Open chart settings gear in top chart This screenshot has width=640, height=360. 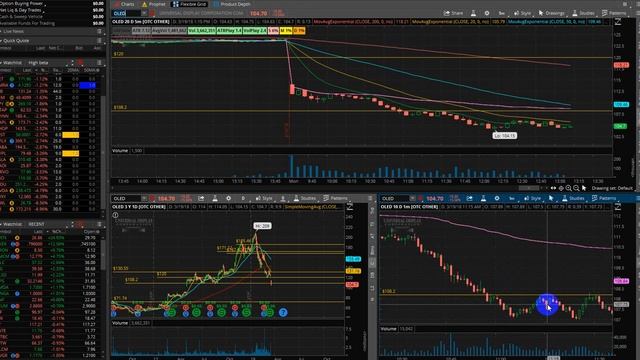[x=487, y=13]
